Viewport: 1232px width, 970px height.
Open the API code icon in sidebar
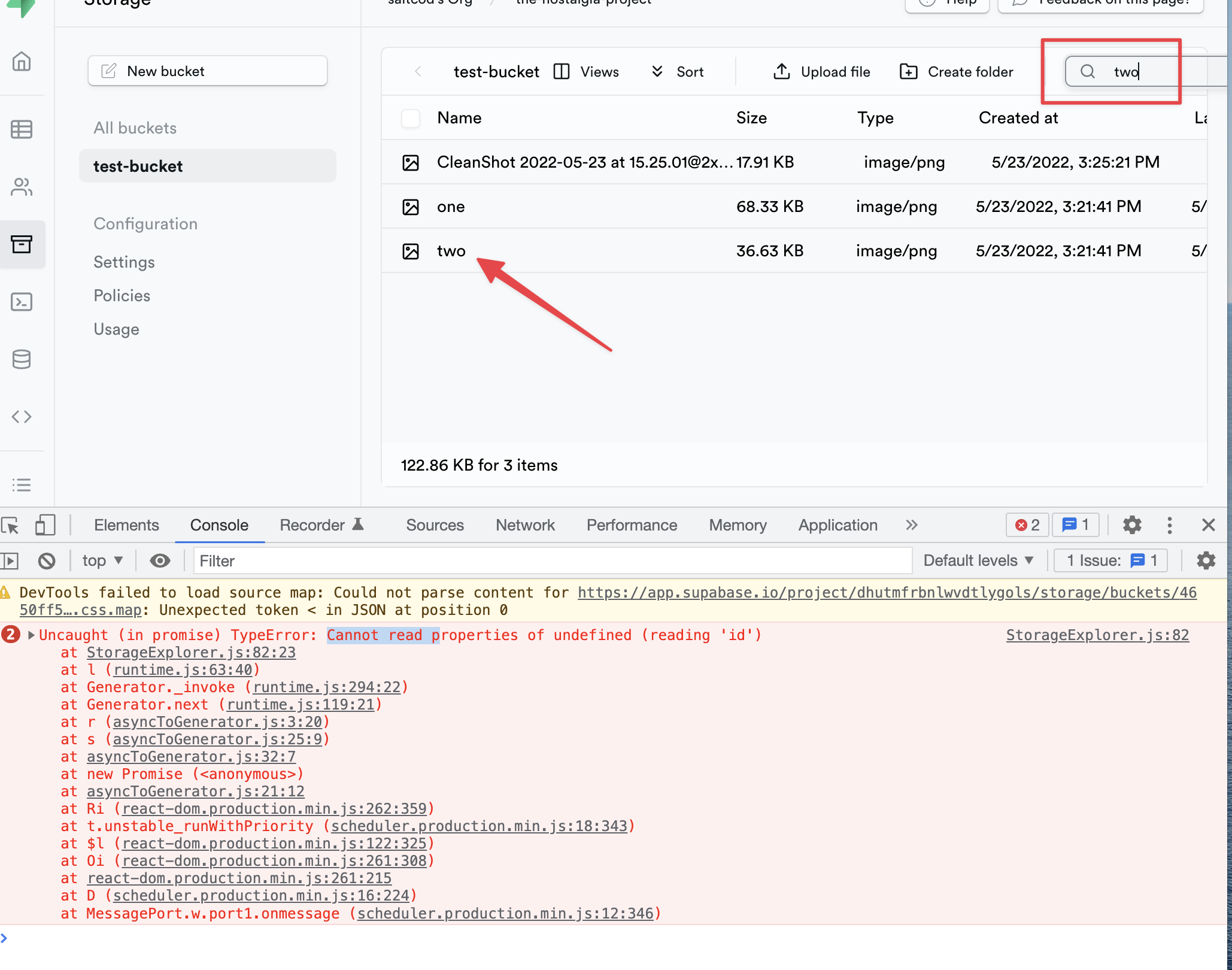(22, 417)
